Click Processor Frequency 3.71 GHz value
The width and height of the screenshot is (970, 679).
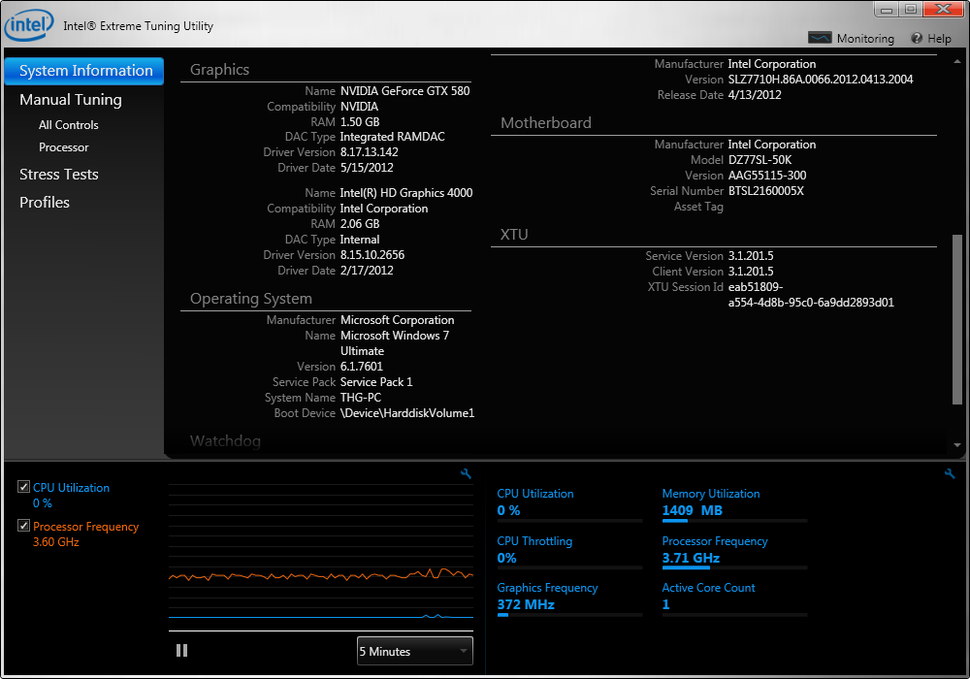coord(691,558)
